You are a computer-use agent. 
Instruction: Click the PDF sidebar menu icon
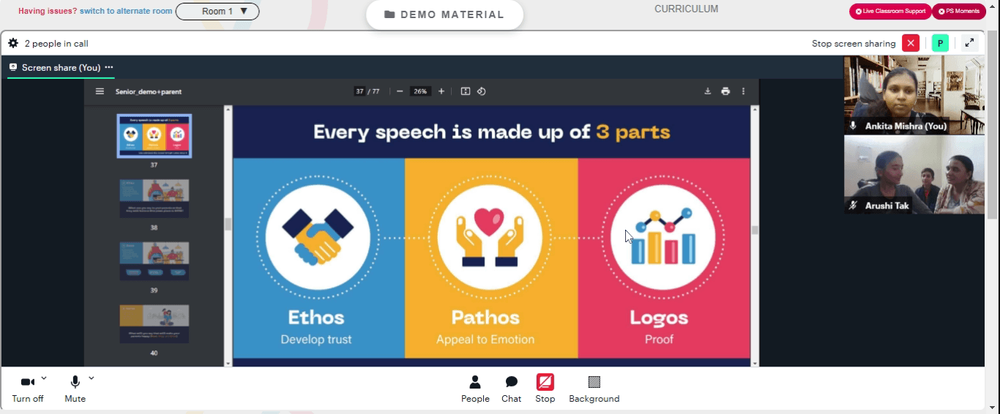click(99, 91)
